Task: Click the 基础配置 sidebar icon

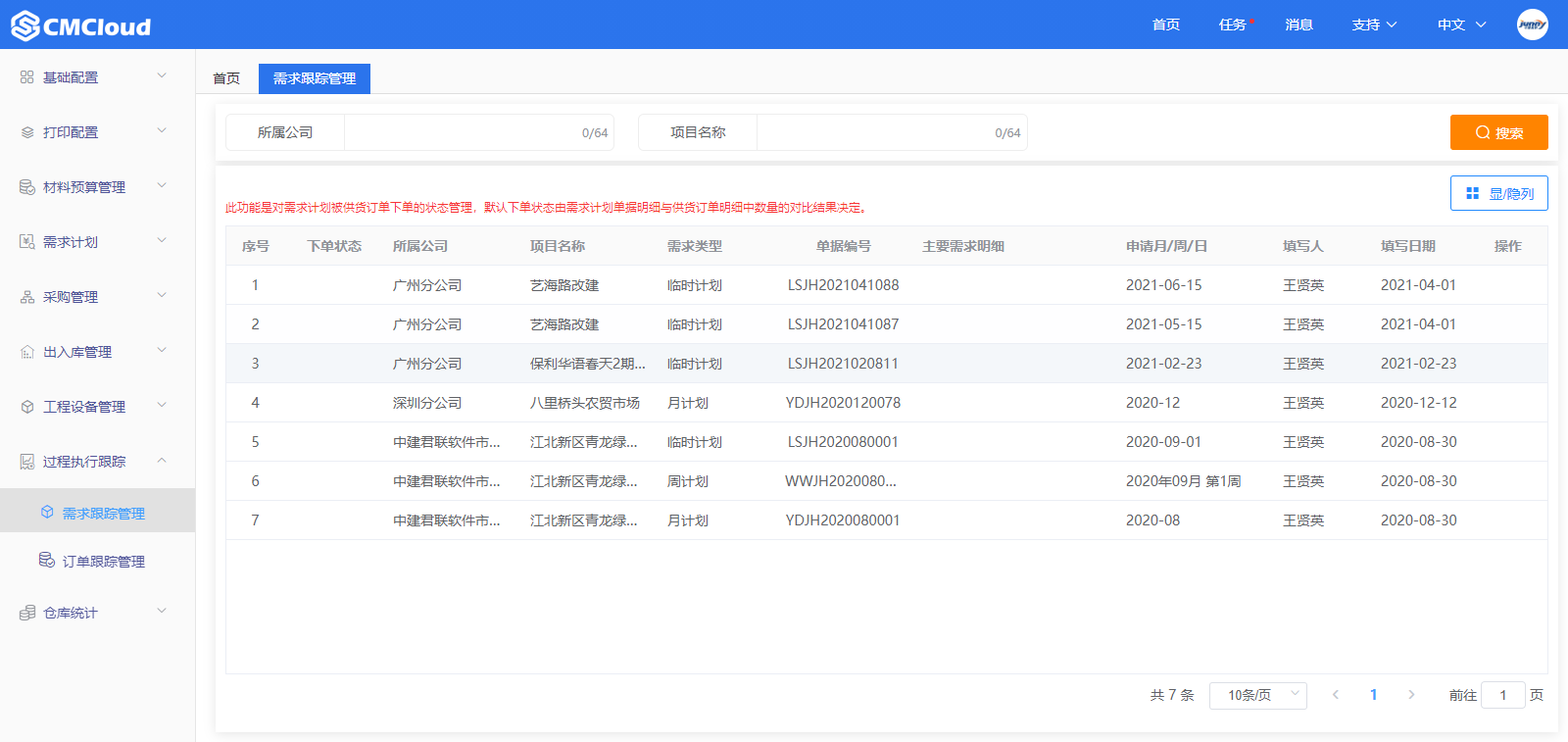Action: click(x=27, y=76)
